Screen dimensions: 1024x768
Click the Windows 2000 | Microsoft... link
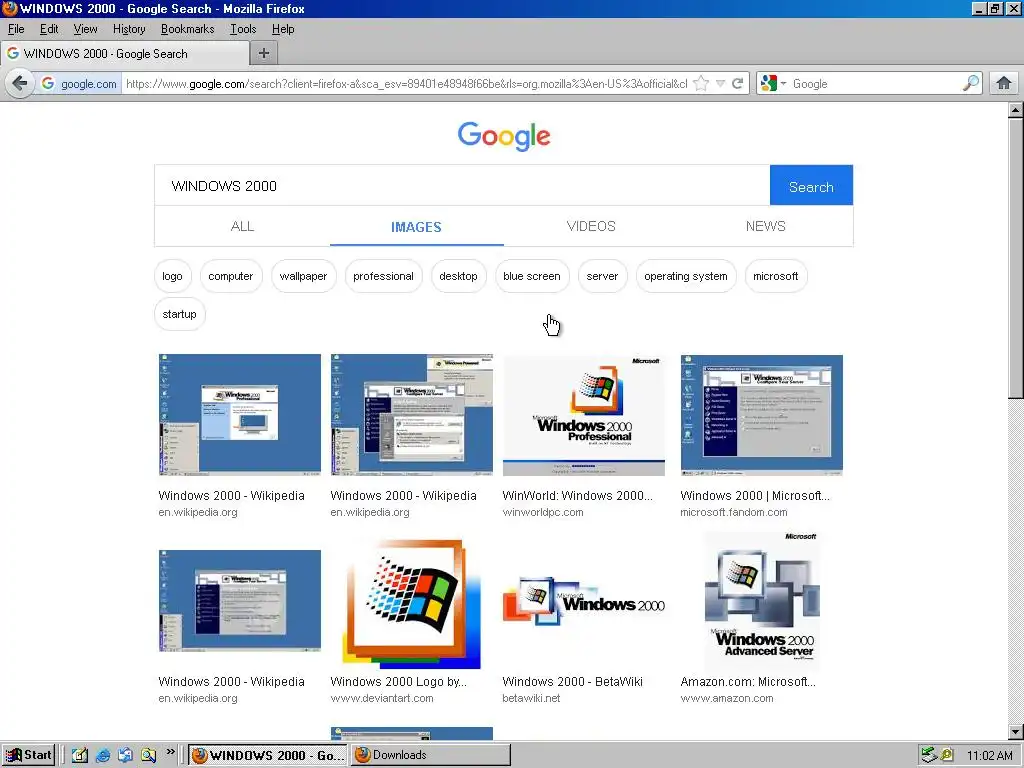[x=755, y=496]
